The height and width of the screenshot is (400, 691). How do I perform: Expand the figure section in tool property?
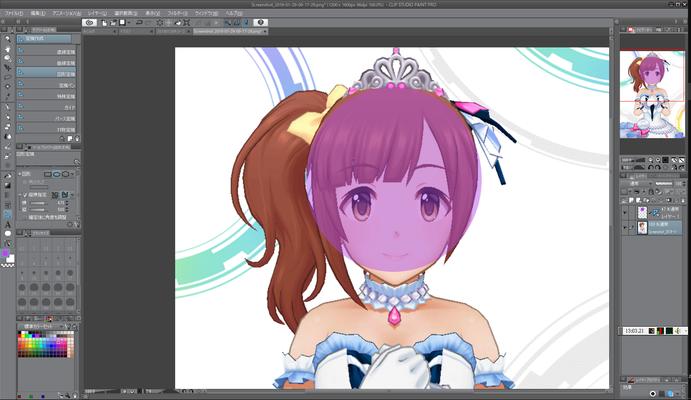(20, 174)
